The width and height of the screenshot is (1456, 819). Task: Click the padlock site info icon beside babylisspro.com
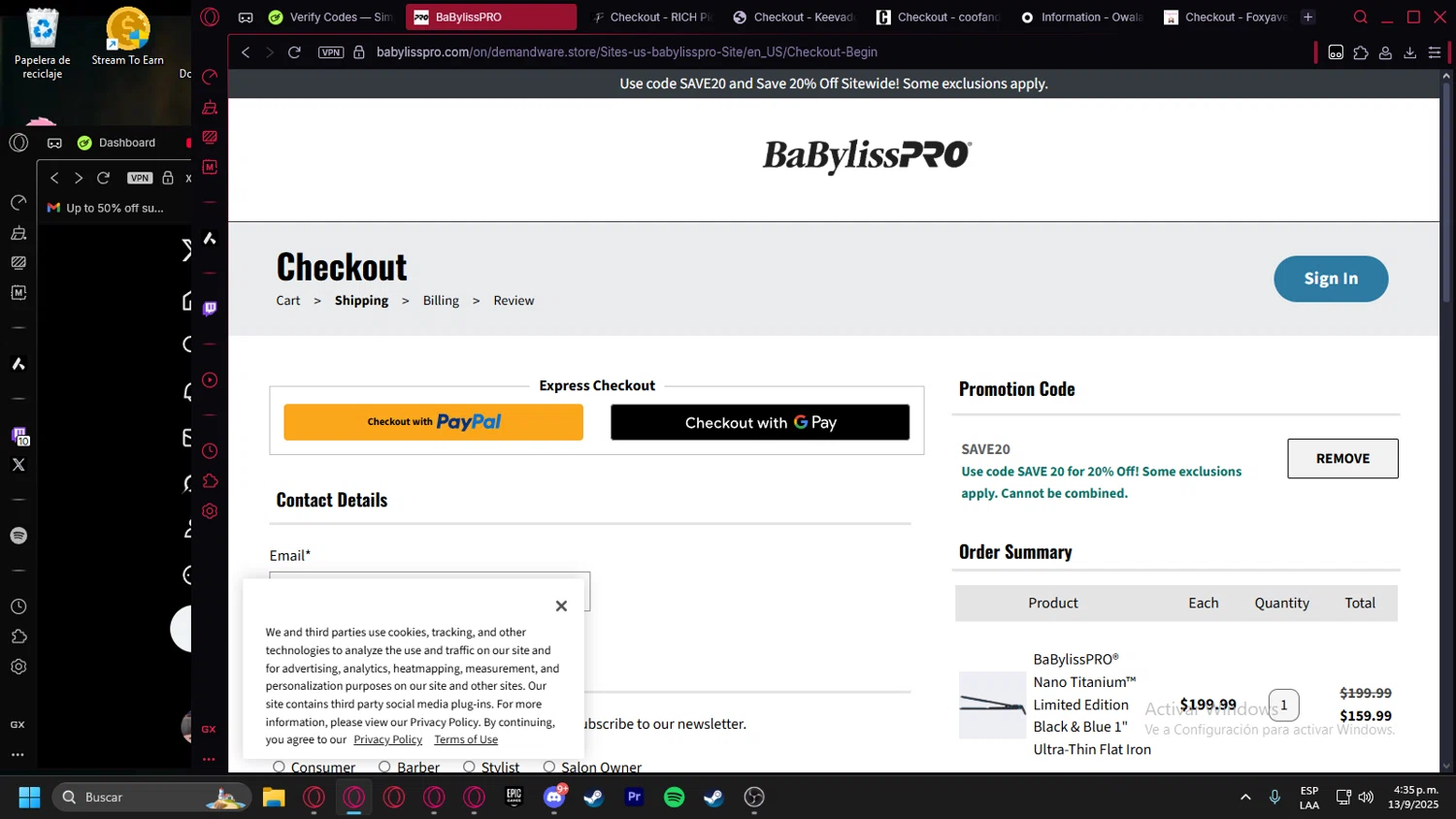pos(359,52)
